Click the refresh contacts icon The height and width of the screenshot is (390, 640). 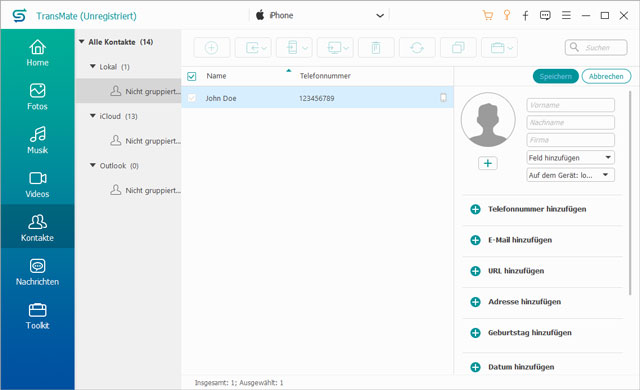pyautogui.click(x=417, y=48)
